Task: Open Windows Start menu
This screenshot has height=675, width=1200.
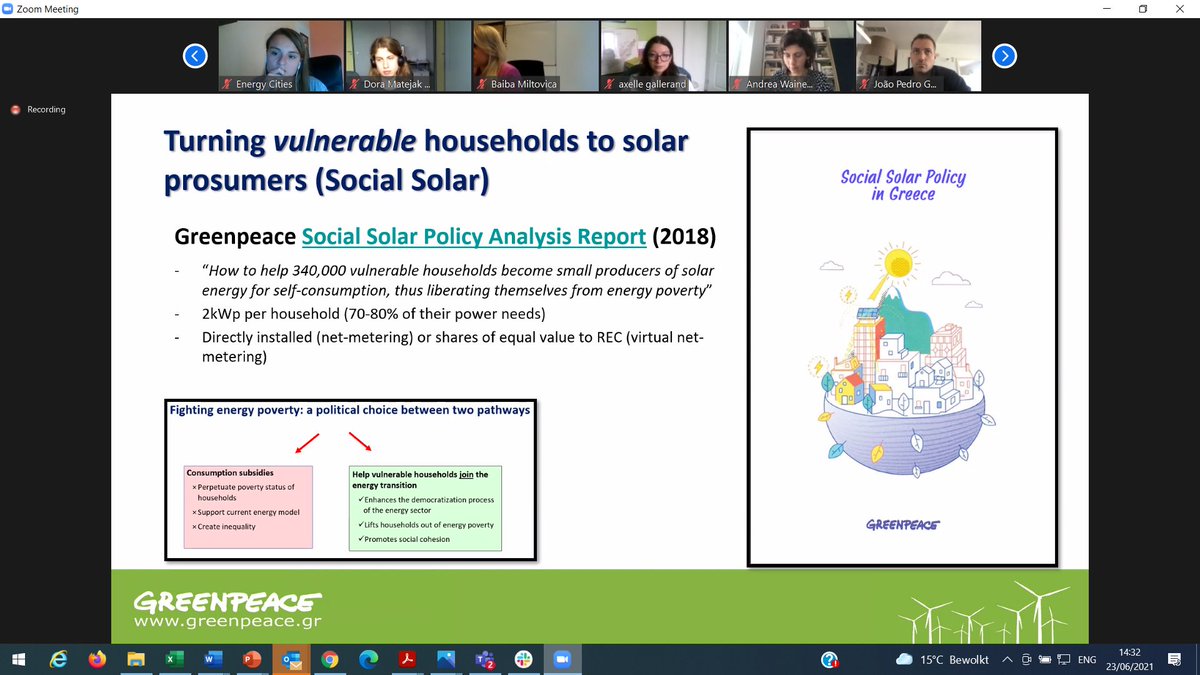Action: [x=18, y=660]
